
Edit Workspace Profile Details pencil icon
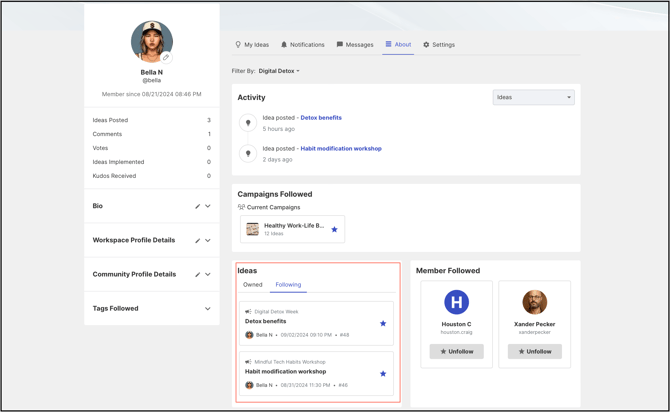(197, 240)
